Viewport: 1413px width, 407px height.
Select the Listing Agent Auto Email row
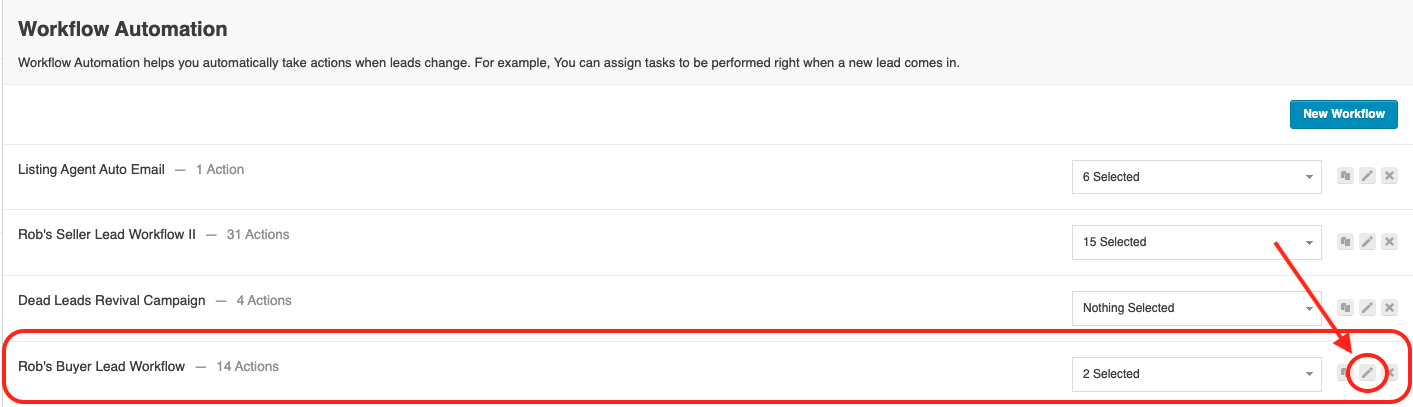click(707, 177)
